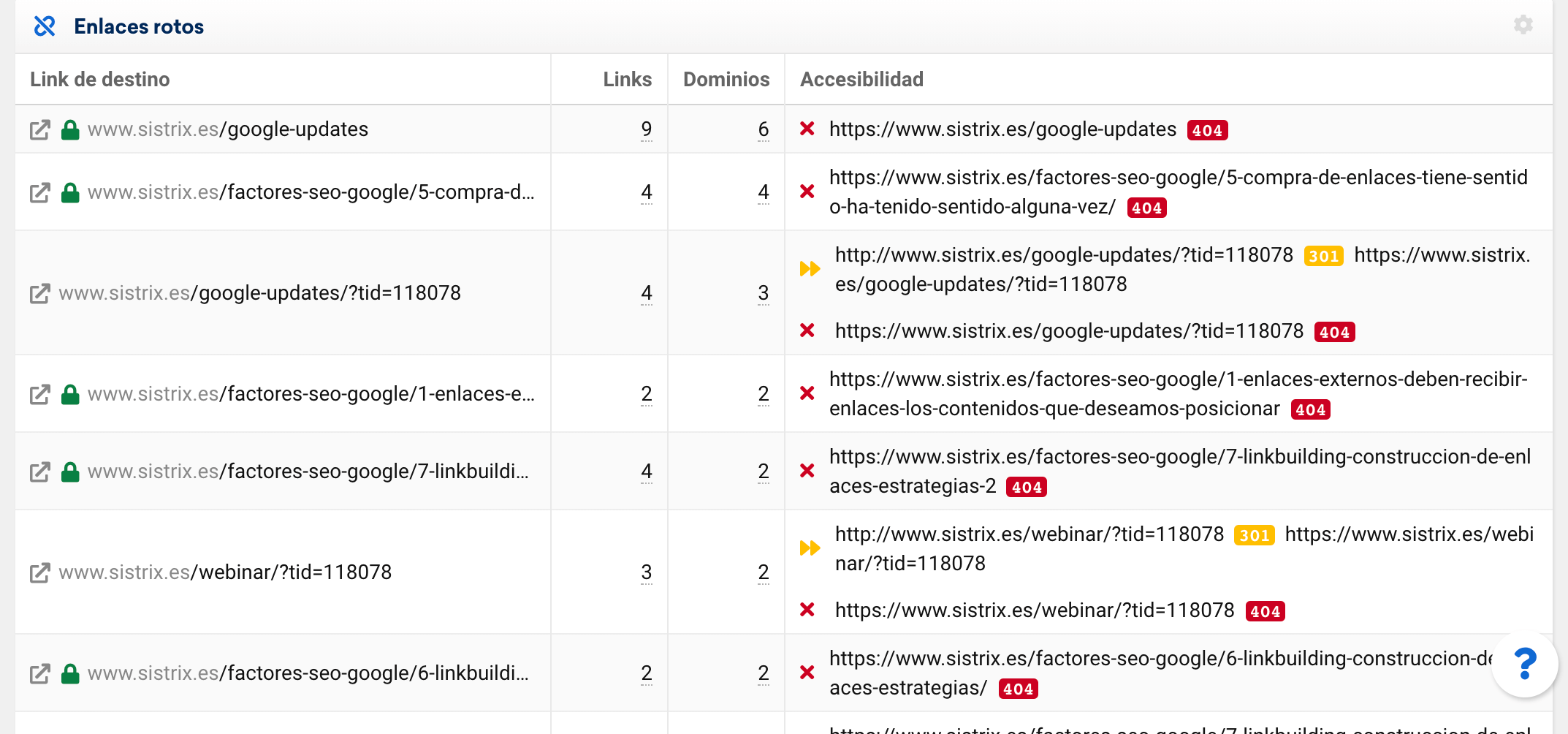Viewport: 1568px width, 734px height.
Task: Open domain count 6 for google-updates
Action: (763, 129)
